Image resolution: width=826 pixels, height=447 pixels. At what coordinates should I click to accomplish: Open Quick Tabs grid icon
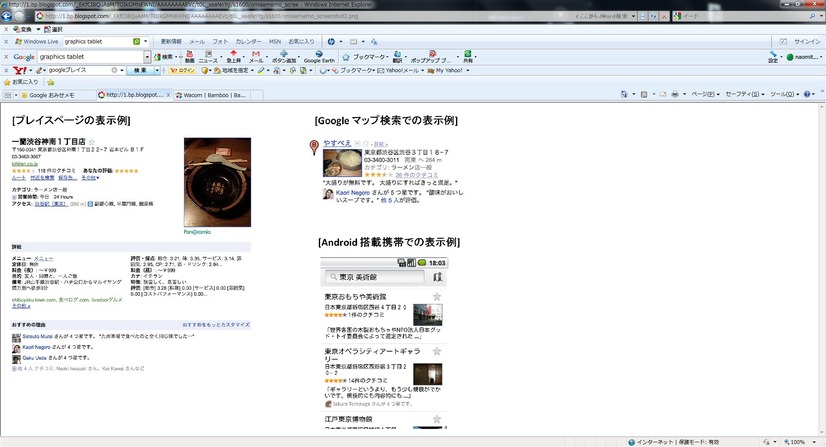pos(7,95)
